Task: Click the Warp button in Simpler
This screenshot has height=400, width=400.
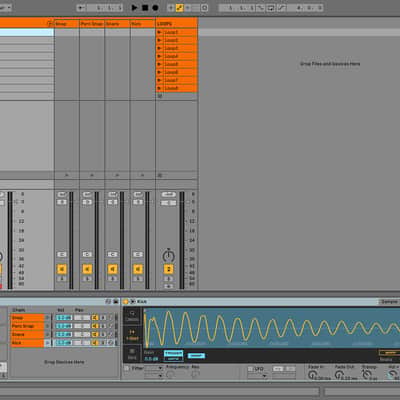Action: 389,353
